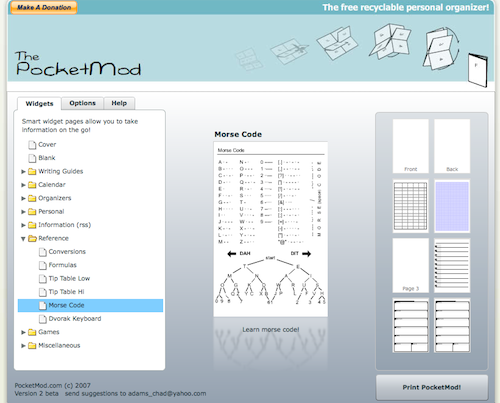Click the Miscellaneous folder icon
The width and height of the screenshot is (500, 403).
point(32,346)
